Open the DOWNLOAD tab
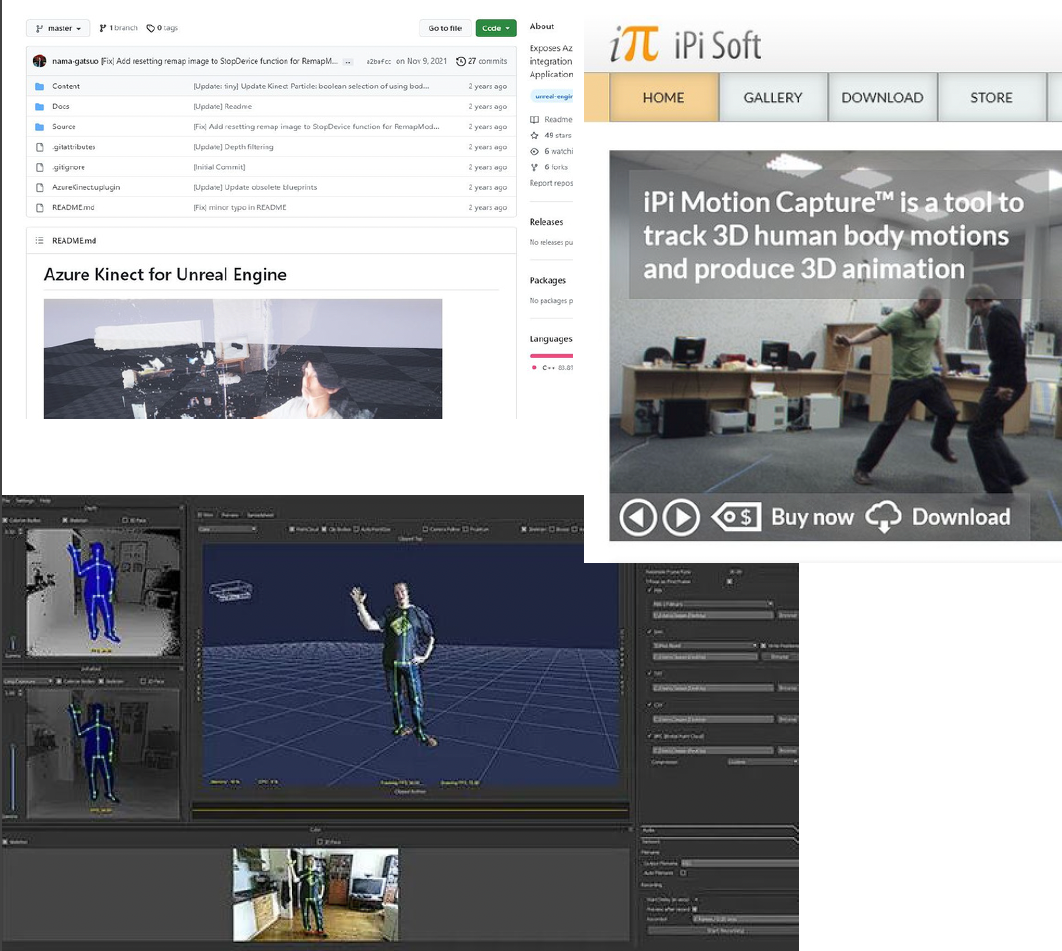The width and height of the screenshot is (1062, 951). tap(883, 98)
